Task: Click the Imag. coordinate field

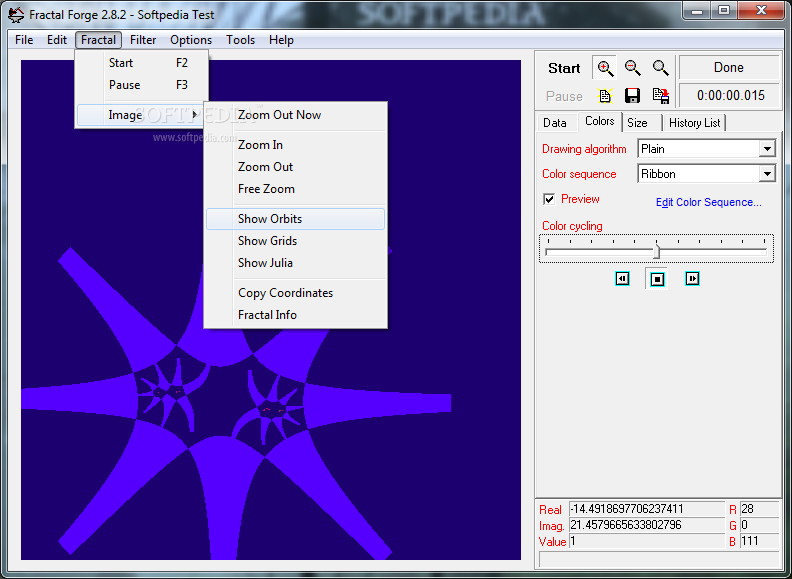Action: [x=647, y=525]
